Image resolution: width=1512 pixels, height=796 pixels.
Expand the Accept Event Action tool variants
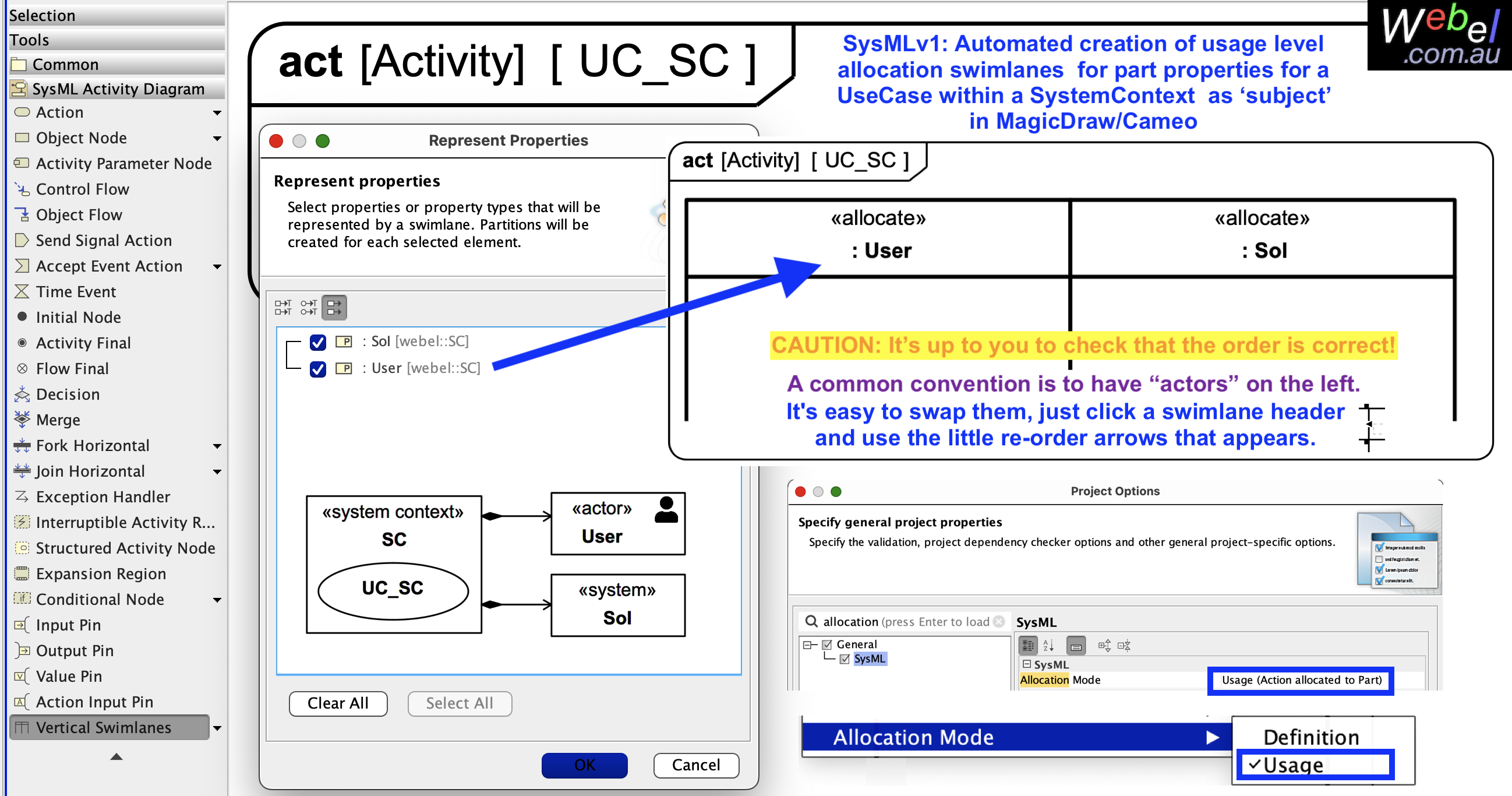click(217, 266)
